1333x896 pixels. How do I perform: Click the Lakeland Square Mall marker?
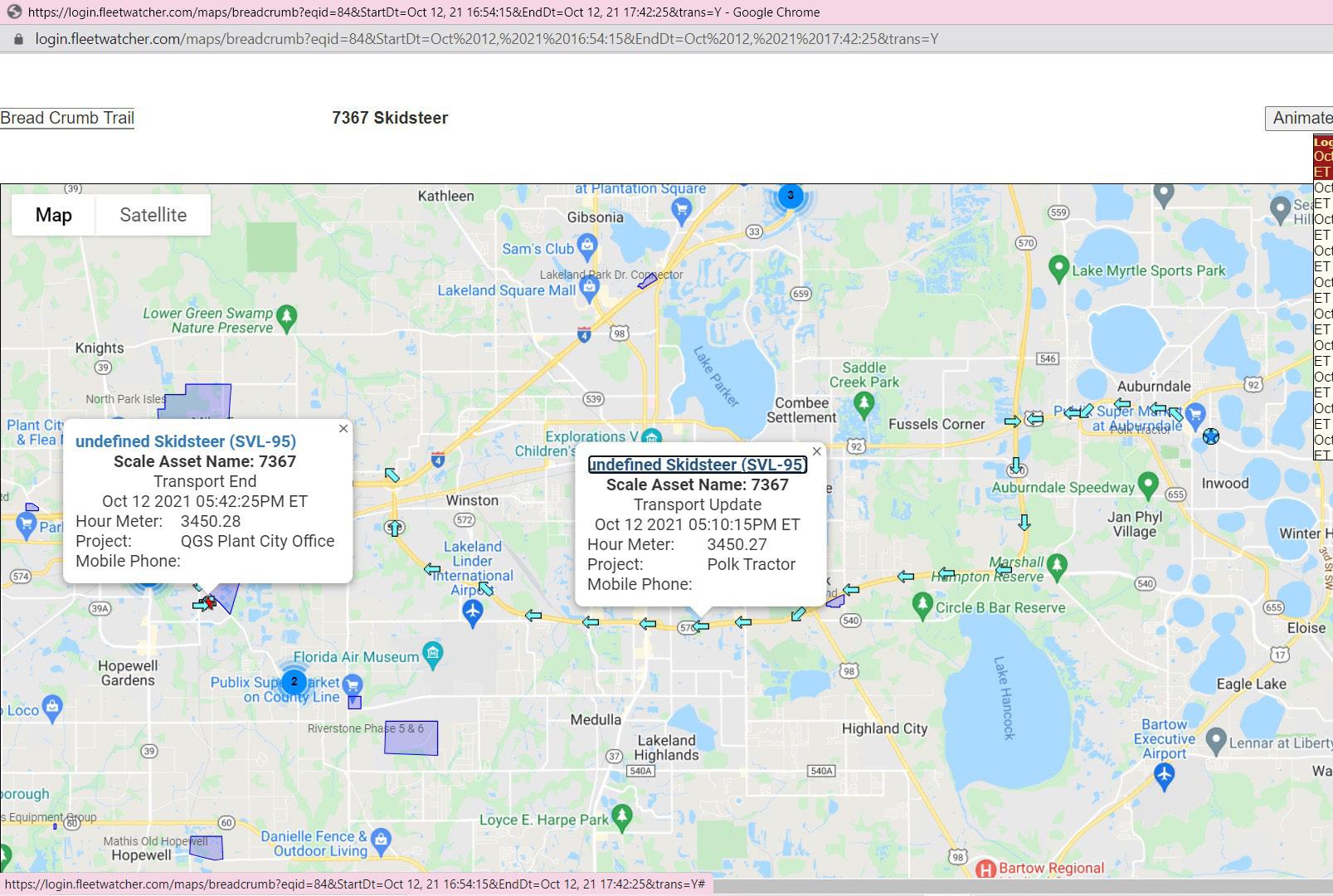[590, 288]
